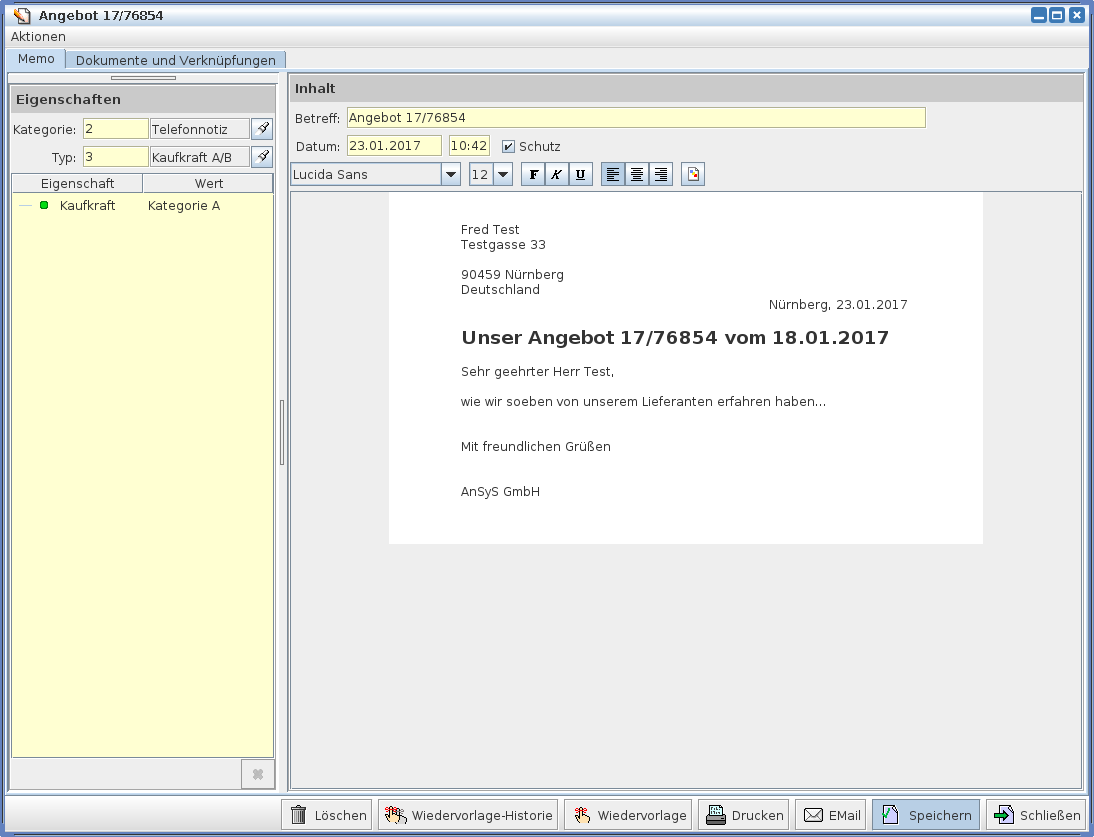Click the pin icon next to Kaufkraft A/B
The image size is (1094, 837).
tap(262, 157)
